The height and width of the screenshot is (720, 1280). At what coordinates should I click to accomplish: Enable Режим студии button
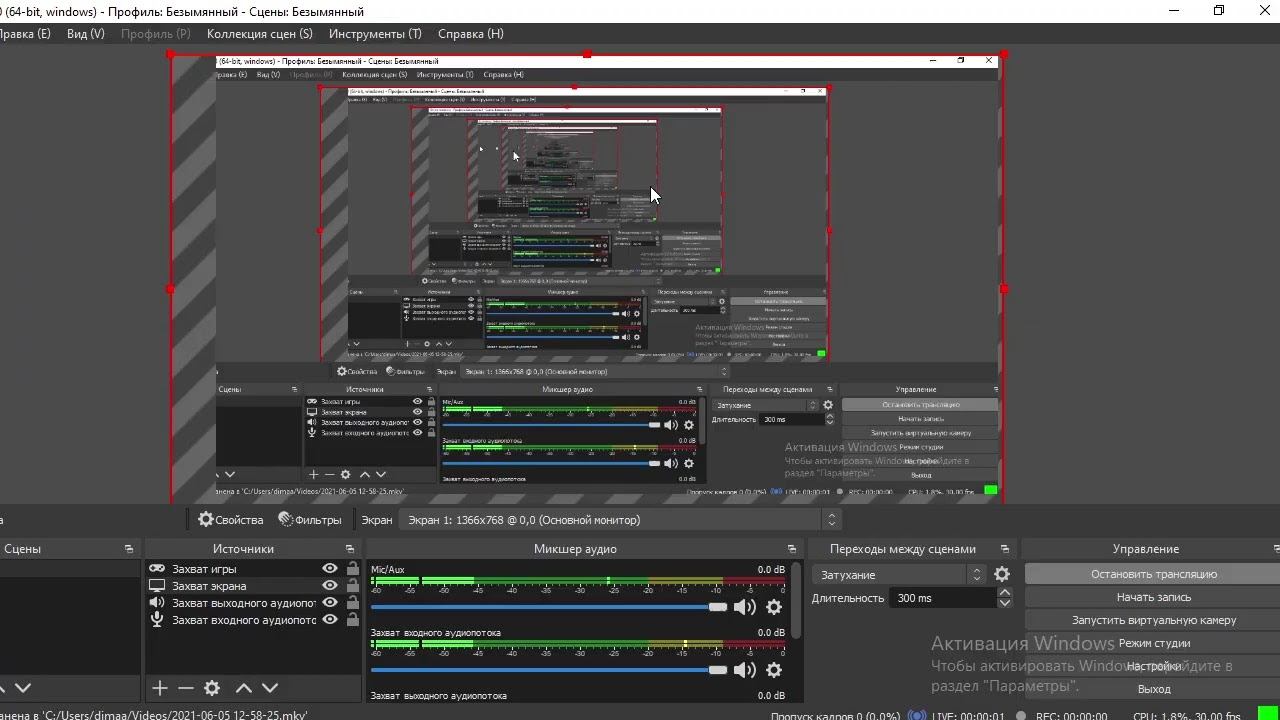coord(1153,643)
